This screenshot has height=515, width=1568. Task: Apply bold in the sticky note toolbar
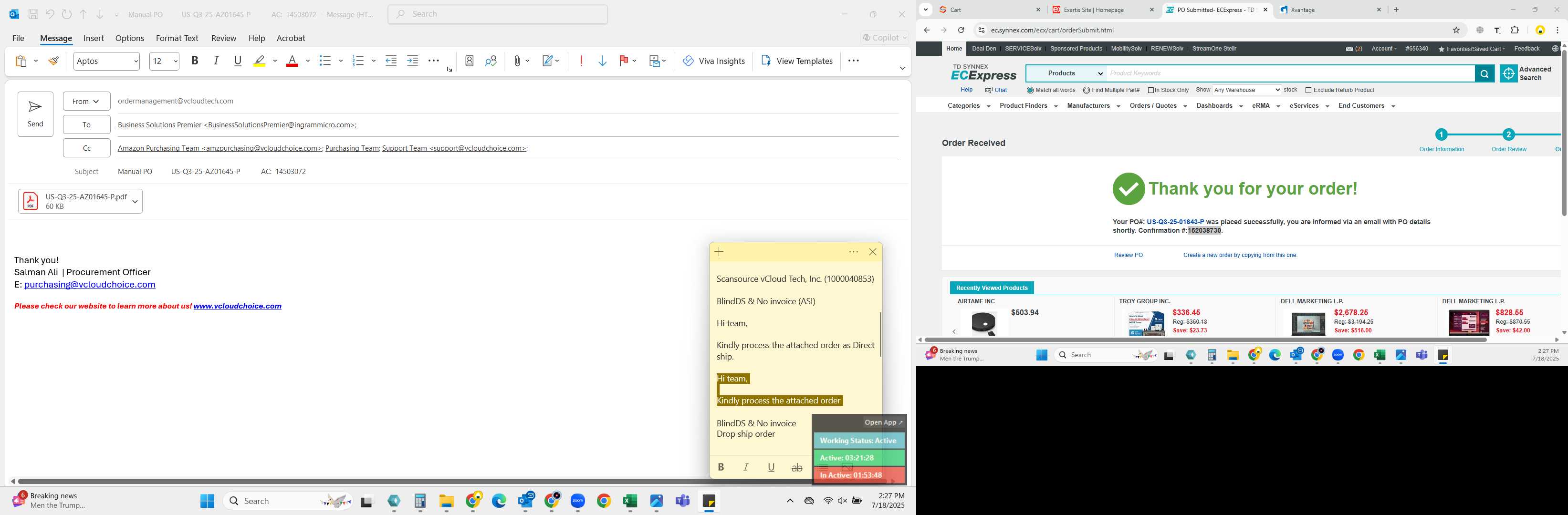click(x=721, y=467)
